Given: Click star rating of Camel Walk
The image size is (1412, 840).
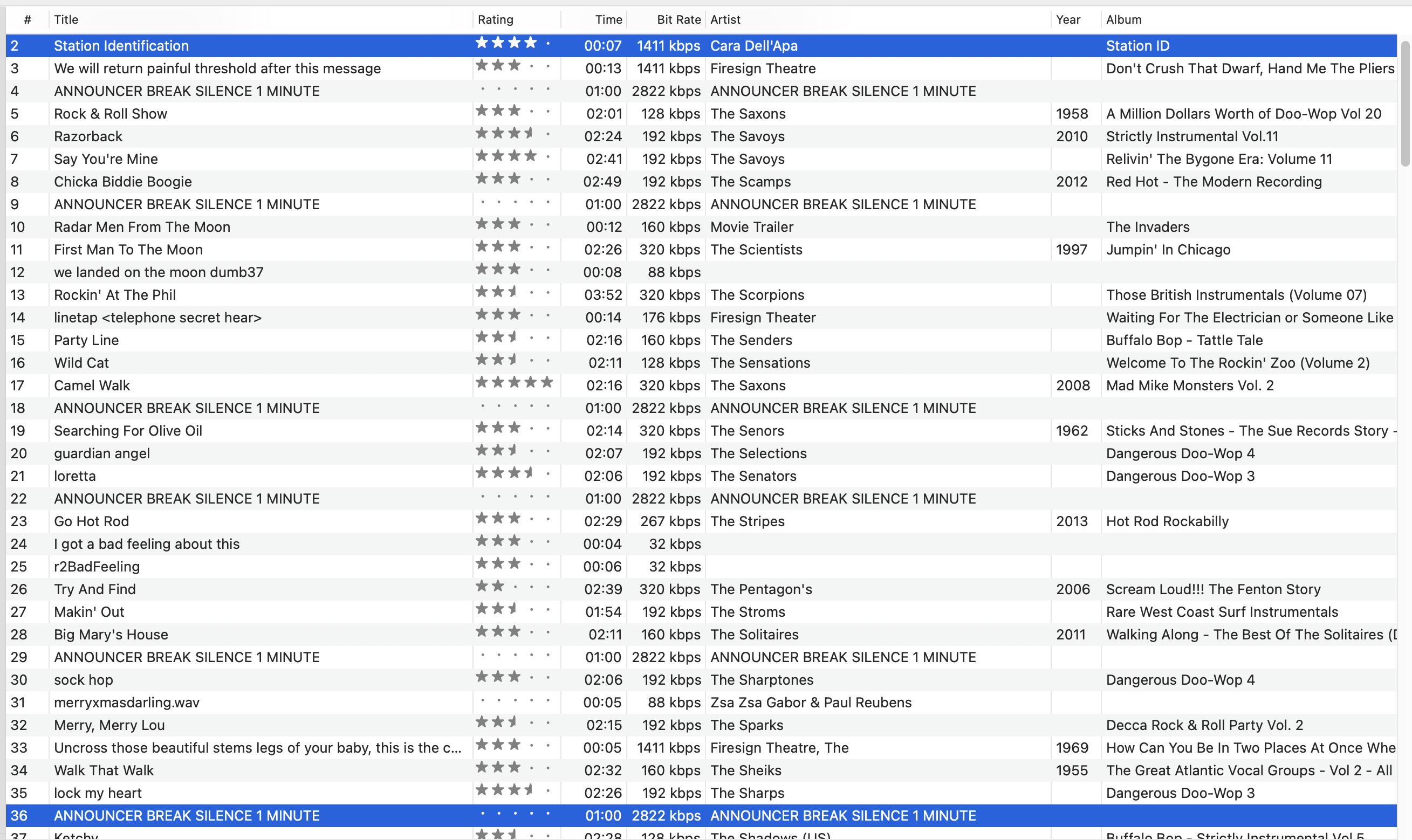Looking at the screenshot, I should (514, 383).
